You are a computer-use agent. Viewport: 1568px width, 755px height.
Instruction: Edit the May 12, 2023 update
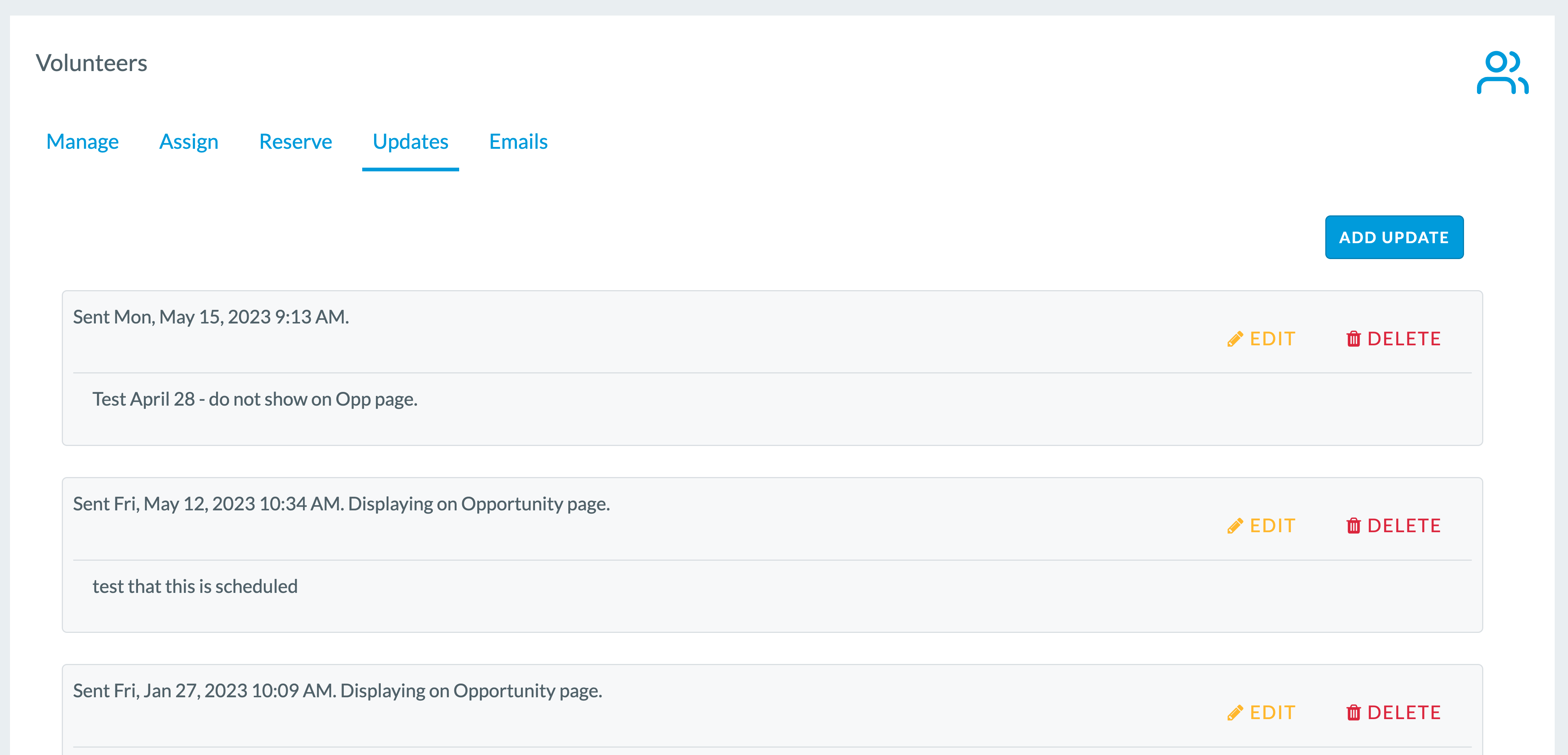point(1261,526)
